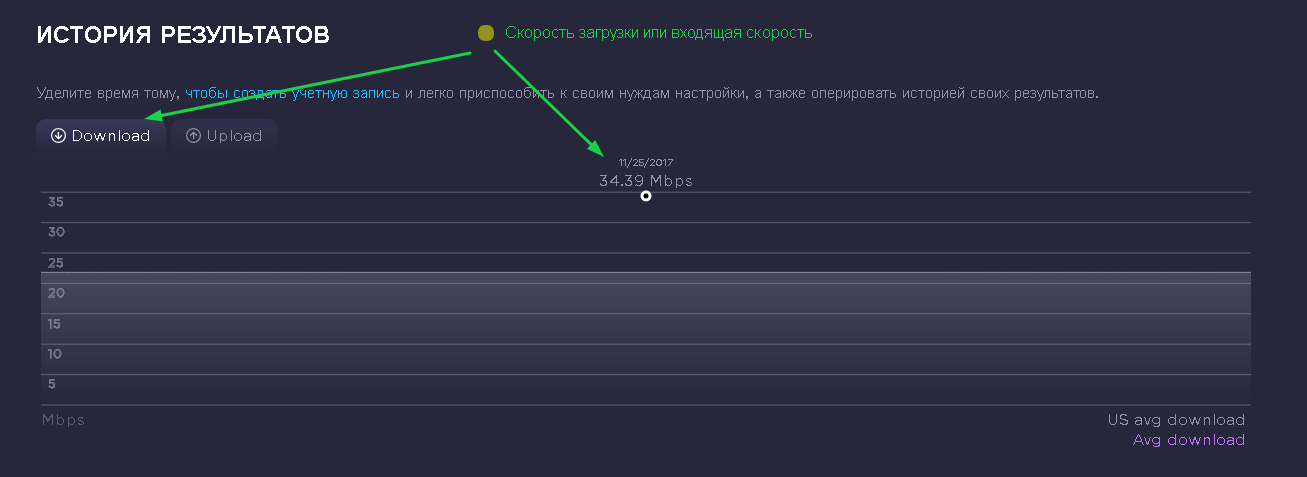Click the Download arrow-in-circle icon
Screen dimensions: 1307x477
[x=58, y=136]
